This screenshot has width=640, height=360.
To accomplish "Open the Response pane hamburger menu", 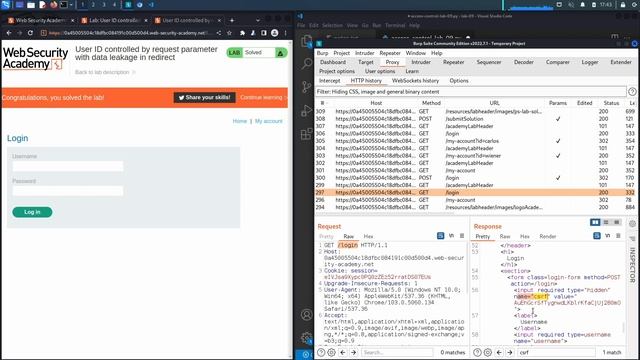I will click(x=618, y=236).
